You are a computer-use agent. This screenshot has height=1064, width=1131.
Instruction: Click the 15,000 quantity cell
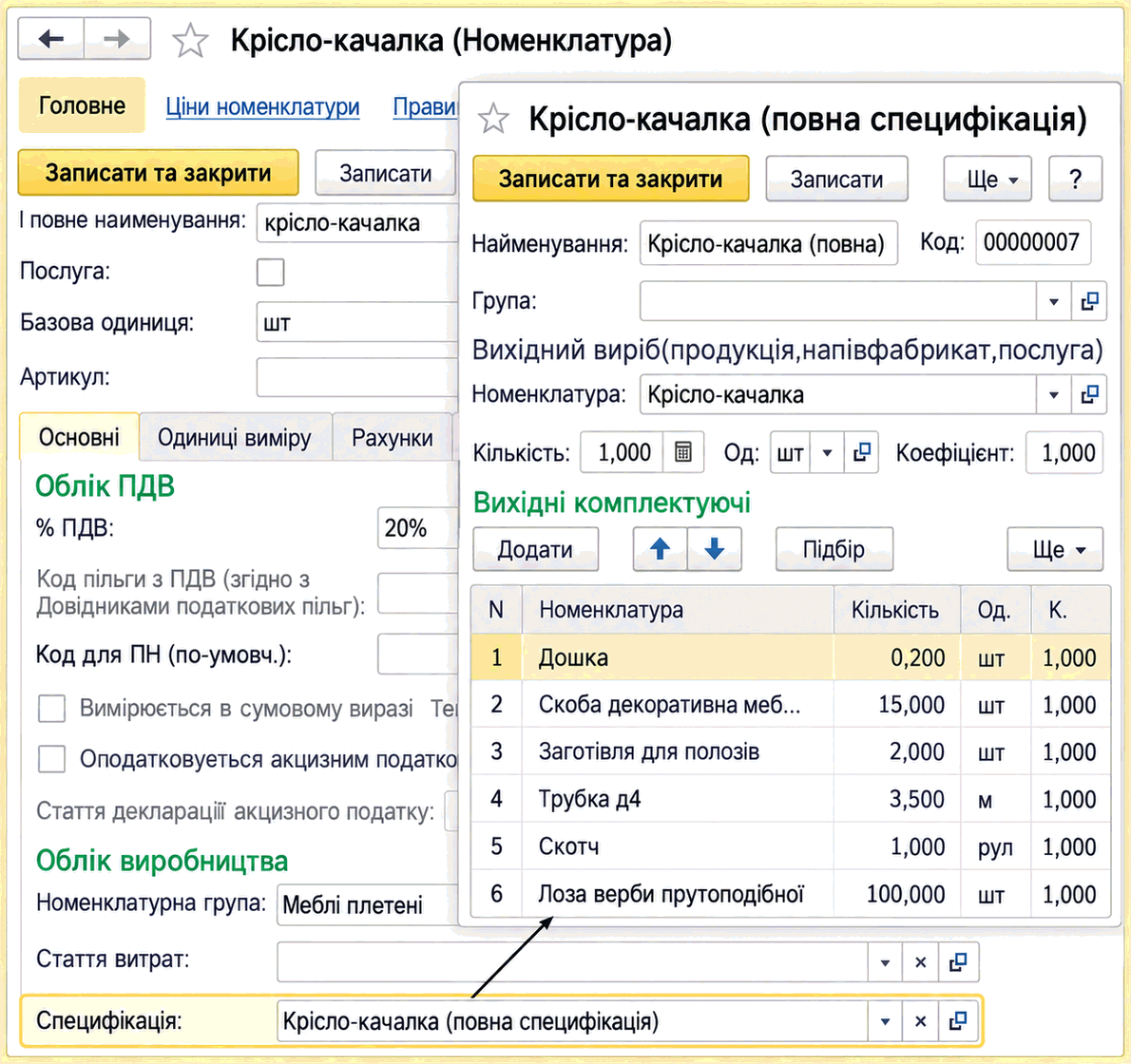coord(897,704)
